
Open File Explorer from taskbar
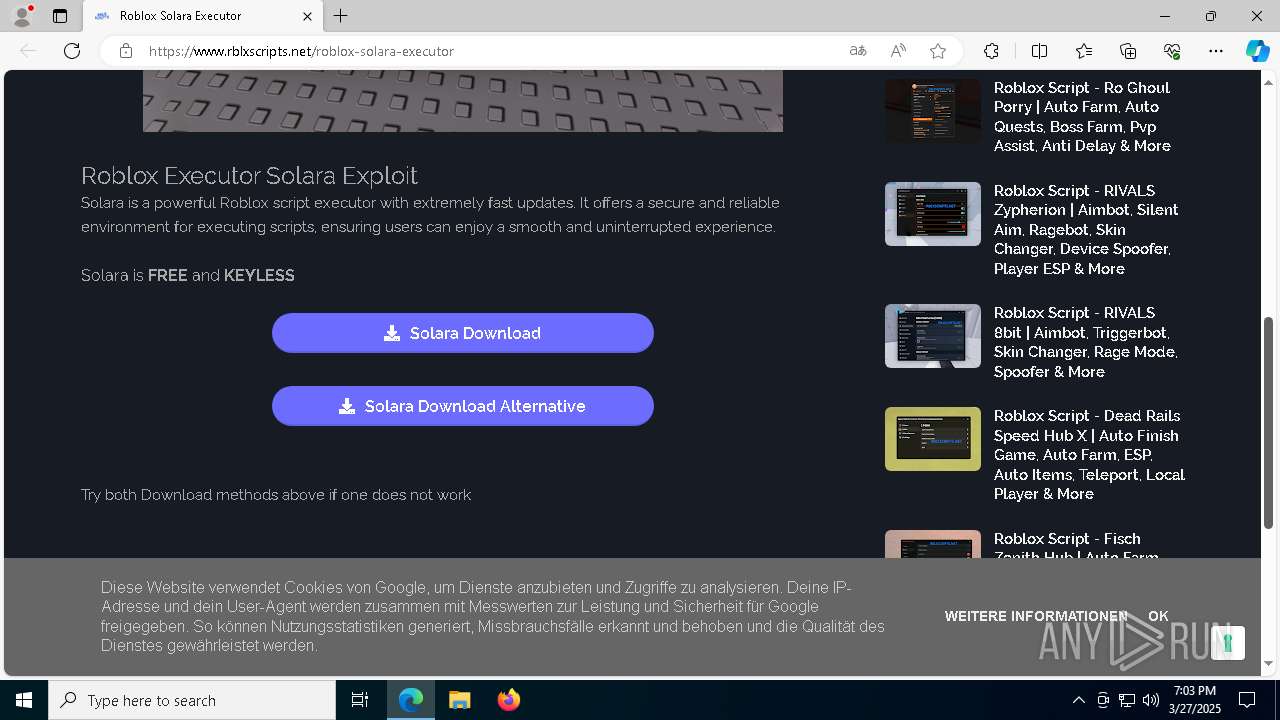(459, 700)
